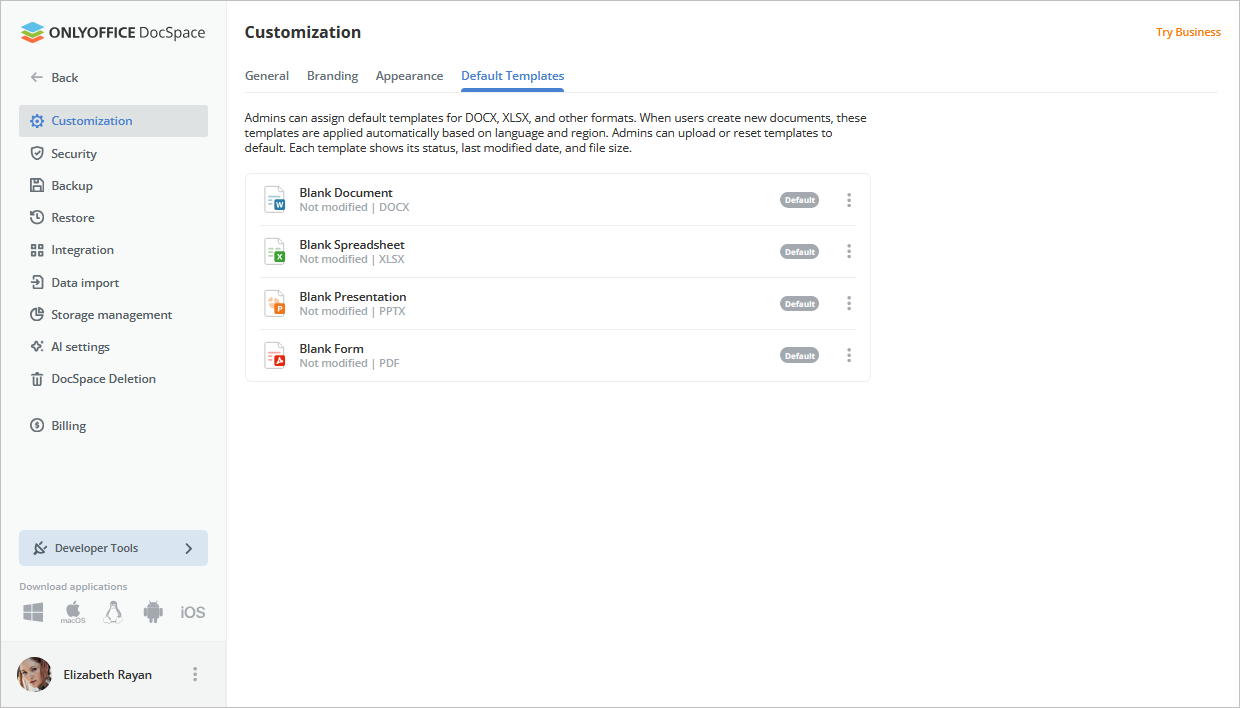The height and width of the screenshot is (708, 1240).
Task: Click the Default badge on Blank Spreadsheet
Action: pyautogui.click(x=799, y=252)
